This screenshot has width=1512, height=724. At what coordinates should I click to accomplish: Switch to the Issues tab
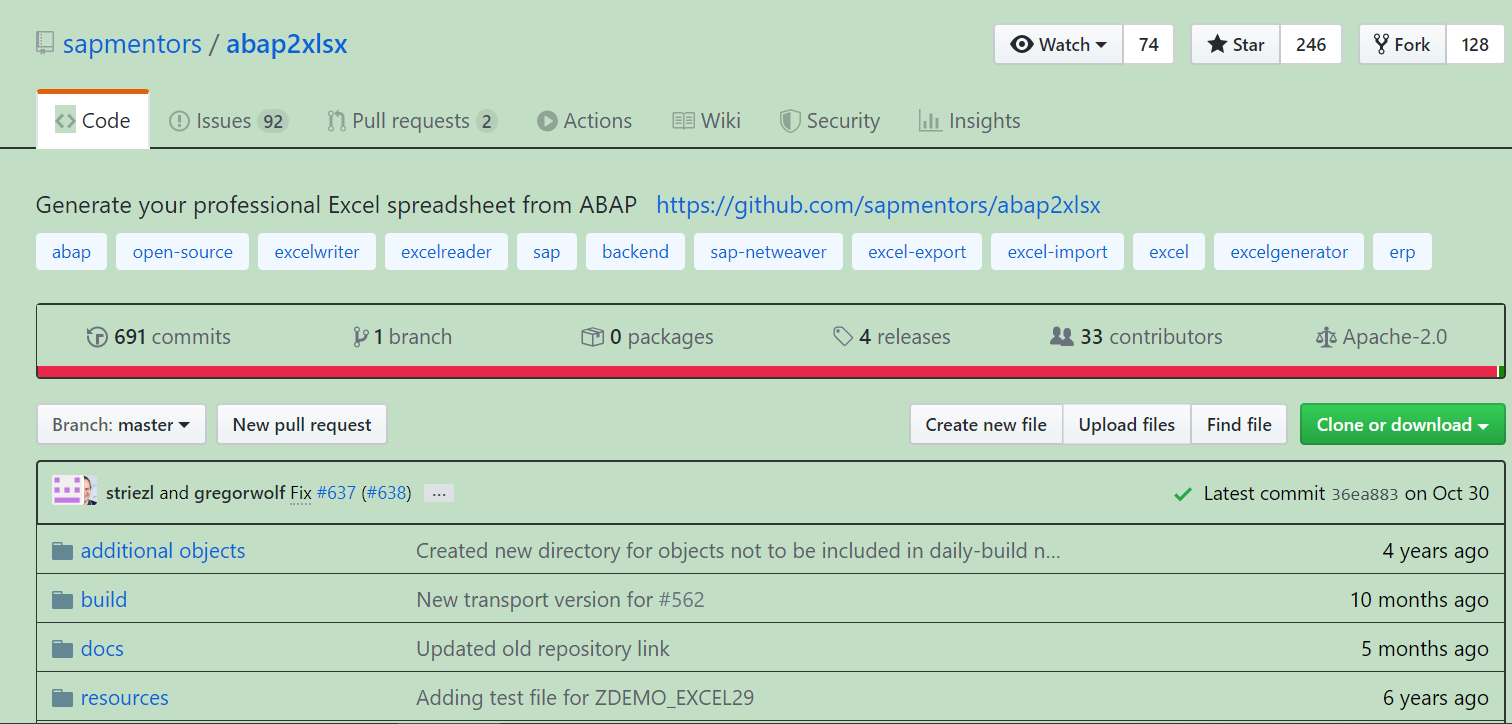pos(228,121)
